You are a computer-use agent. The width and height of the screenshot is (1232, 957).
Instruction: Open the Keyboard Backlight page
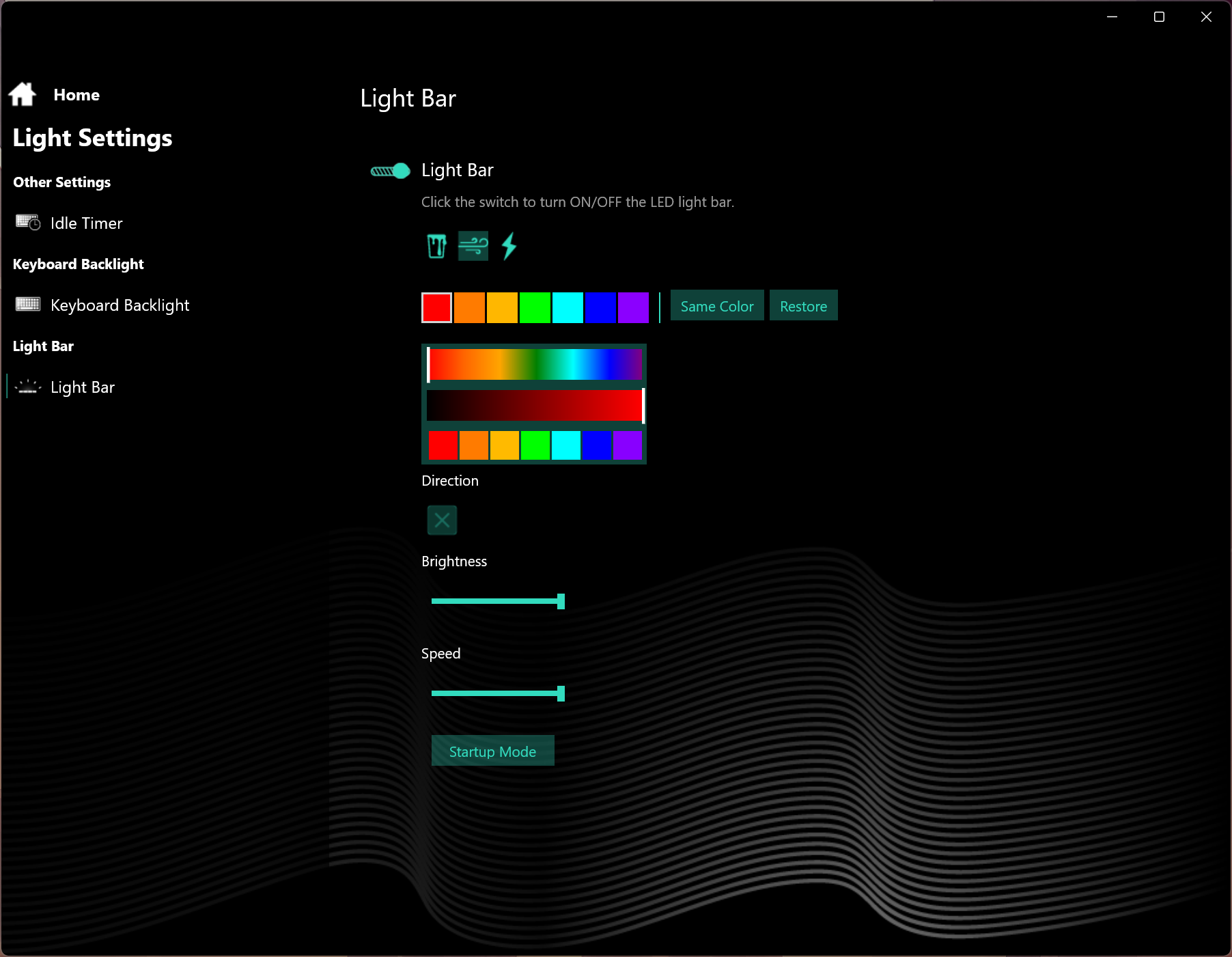120,305
